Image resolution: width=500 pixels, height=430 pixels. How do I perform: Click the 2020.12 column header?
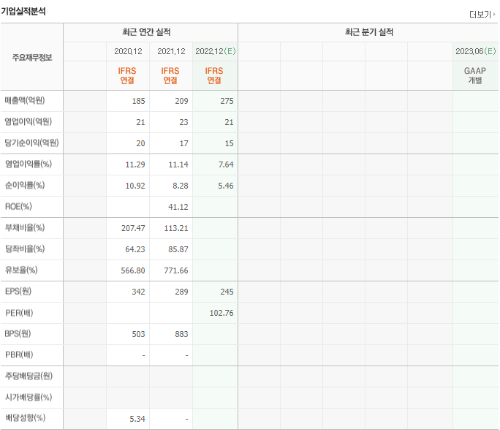[x=128, y=51]
